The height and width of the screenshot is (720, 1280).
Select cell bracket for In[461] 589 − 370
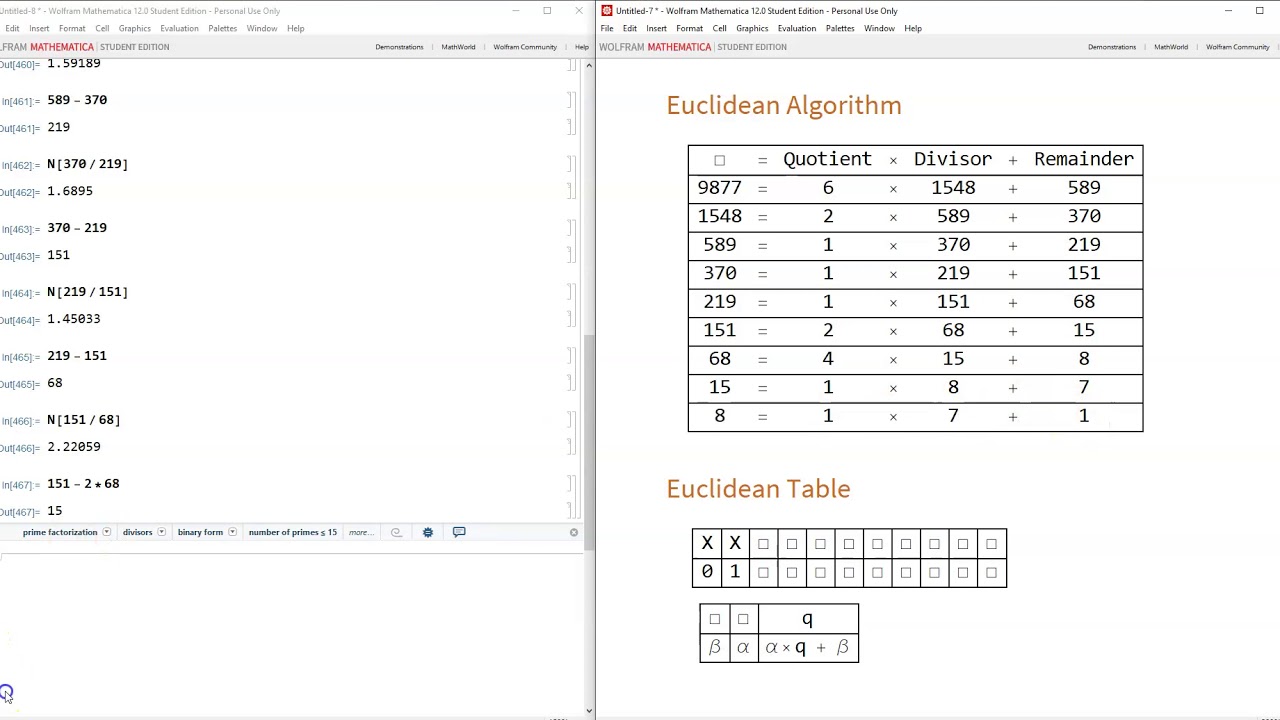point(570,100)
